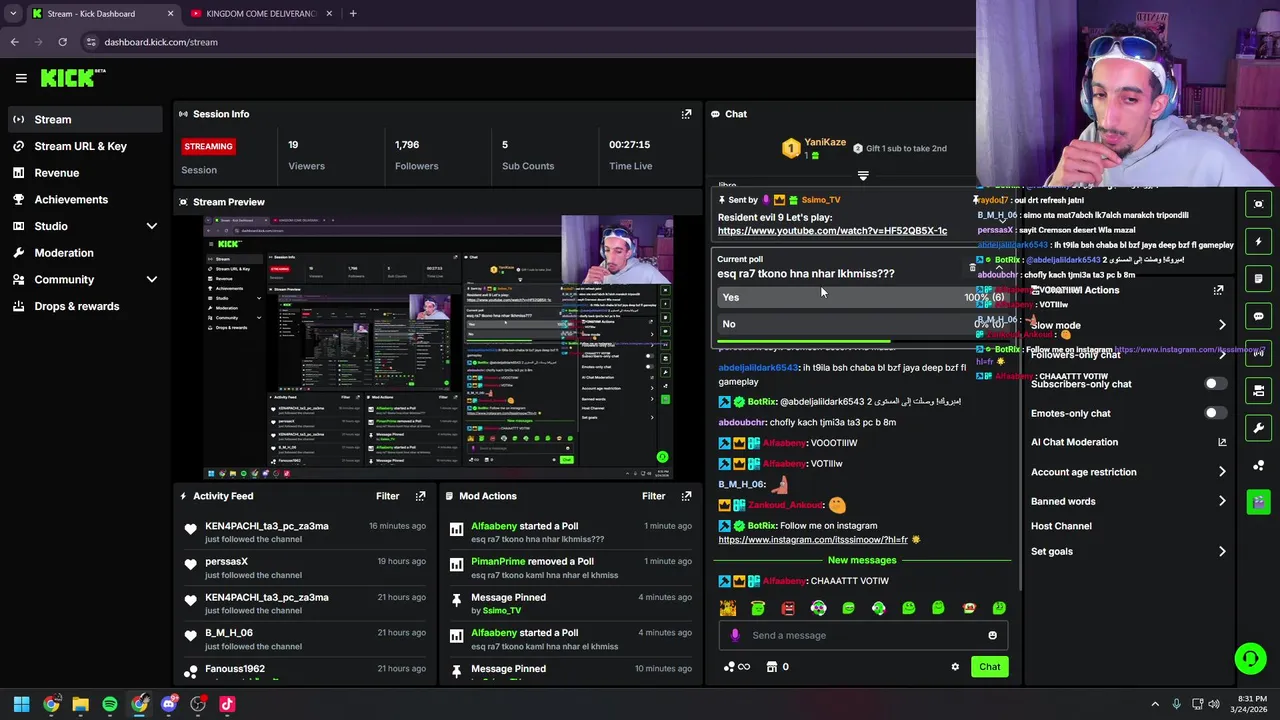This screenshot has width=1280, height=720.
Task: Open AI Chat Moderation
Action: (1128, 442)
